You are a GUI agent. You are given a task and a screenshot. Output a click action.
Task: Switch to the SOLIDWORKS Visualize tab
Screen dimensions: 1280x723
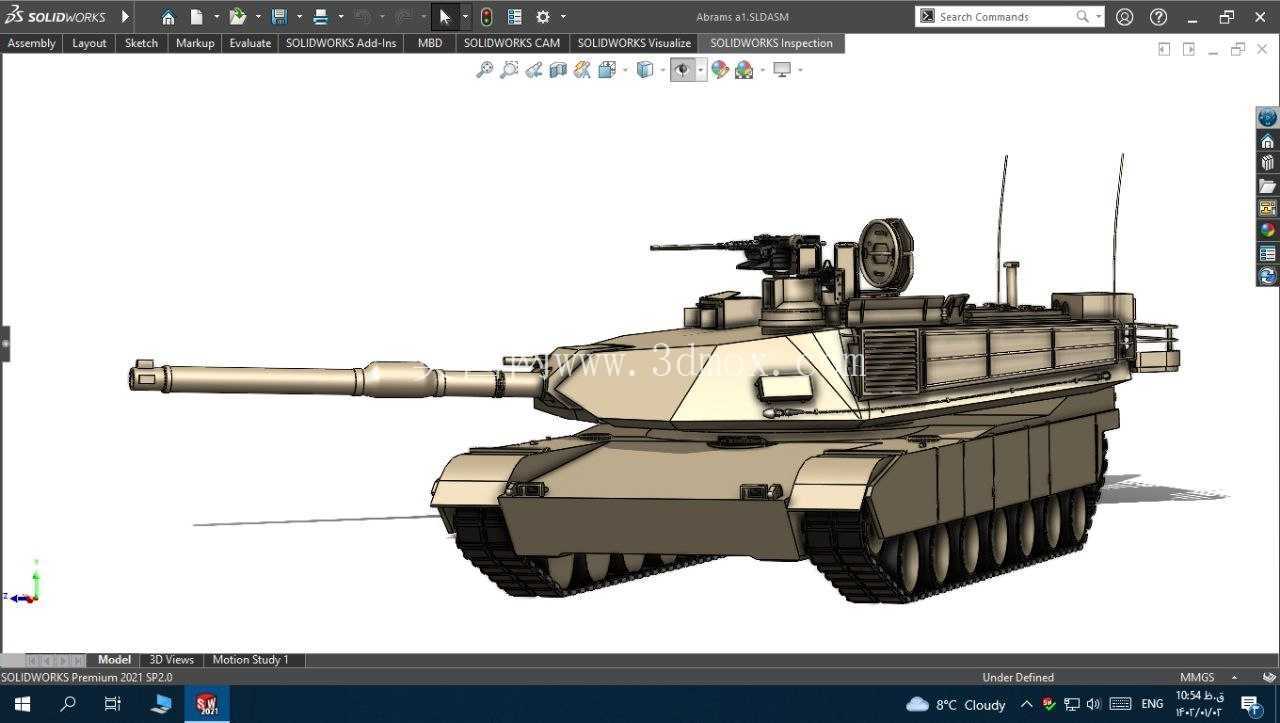coord(634,43)
